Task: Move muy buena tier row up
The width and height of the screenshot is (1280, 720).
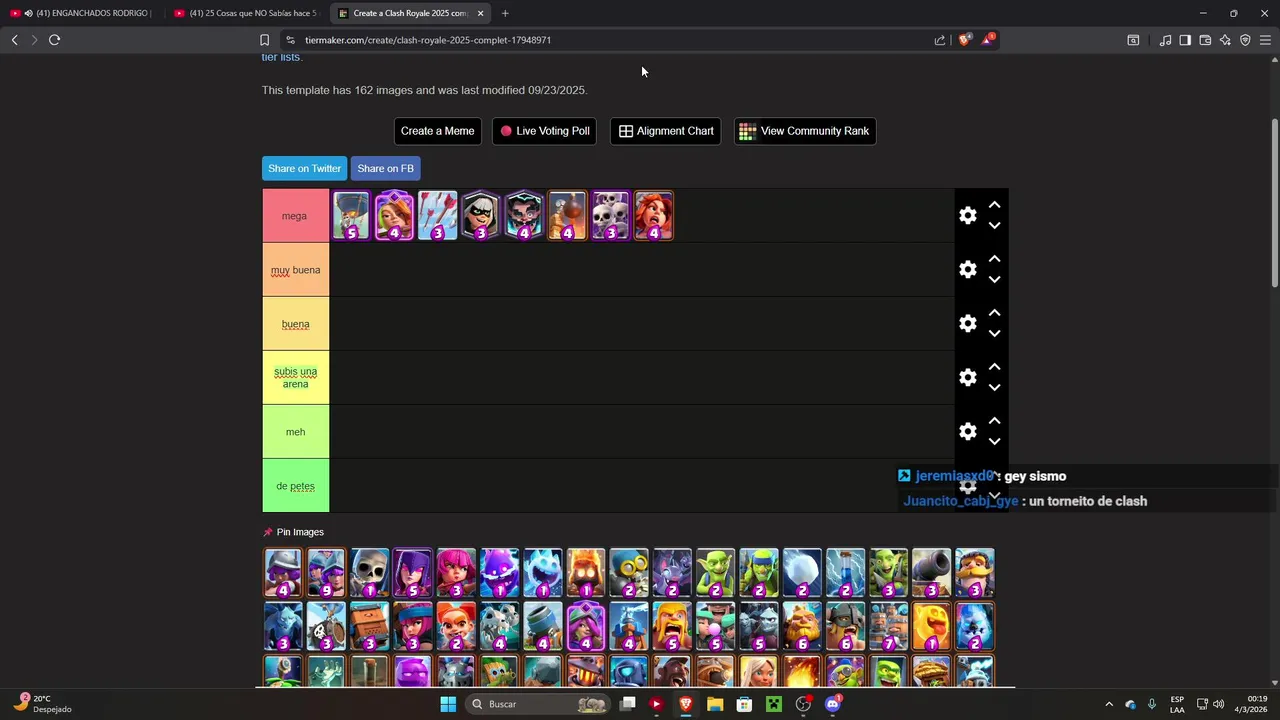Action: [x=994, y=258]
